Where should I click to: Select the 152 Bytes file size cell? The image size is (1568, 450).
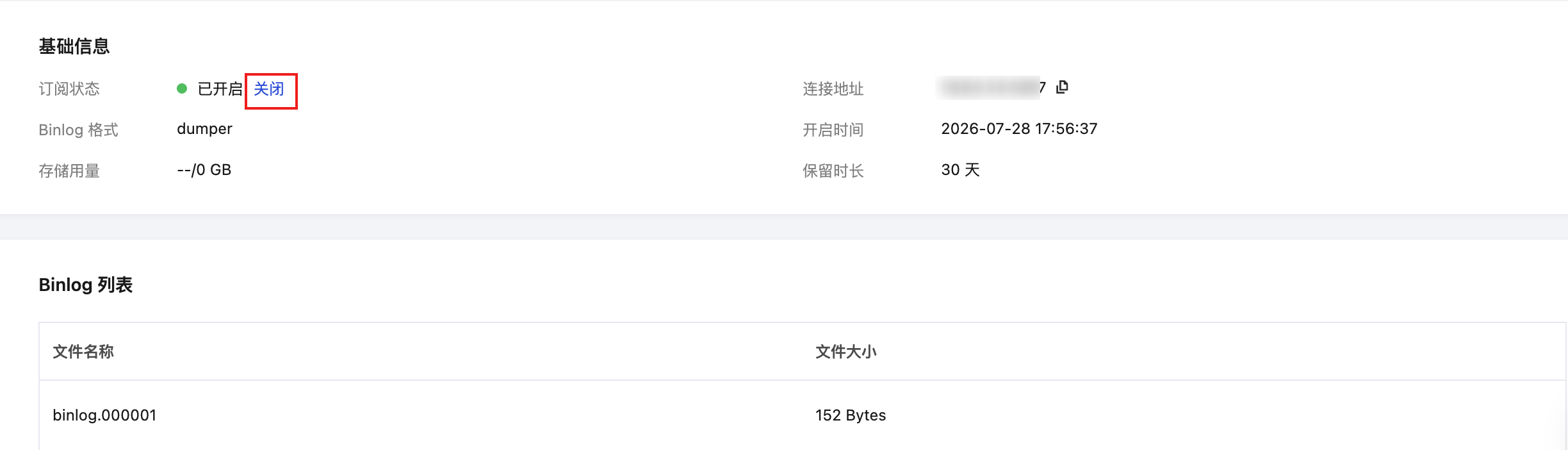(x=851, y=415)
